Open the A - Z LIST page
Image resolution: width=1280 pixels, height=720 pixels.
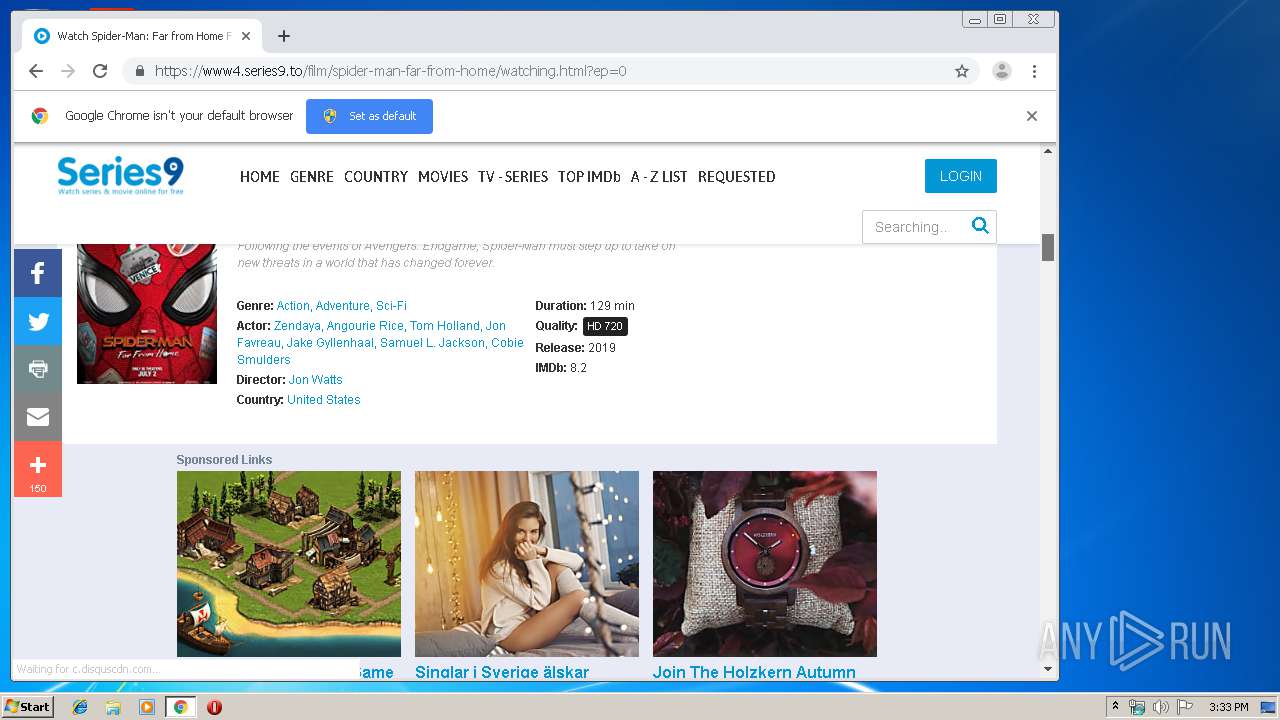[x=659, y=176]
